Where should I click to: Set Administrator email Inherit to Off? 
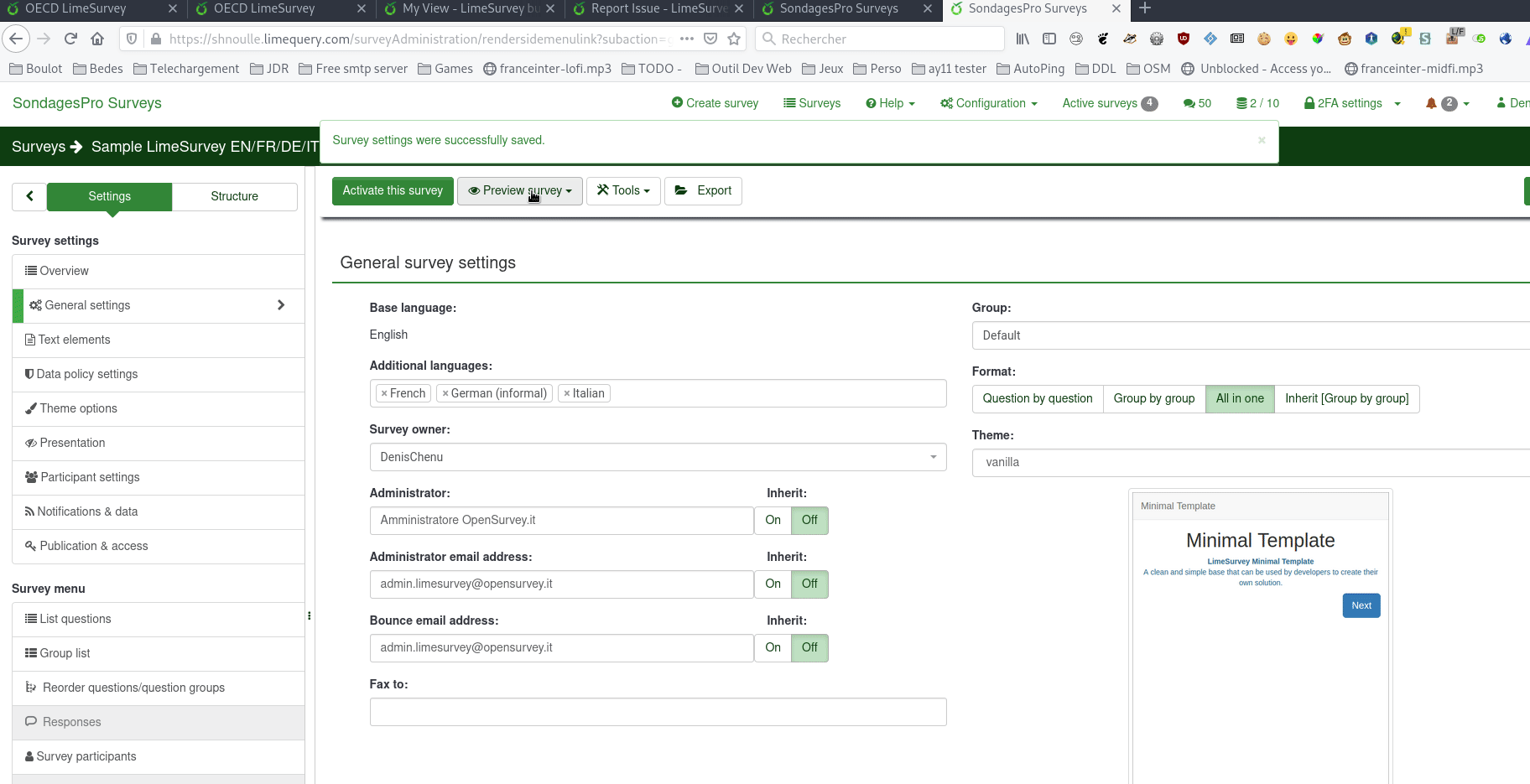809,584
